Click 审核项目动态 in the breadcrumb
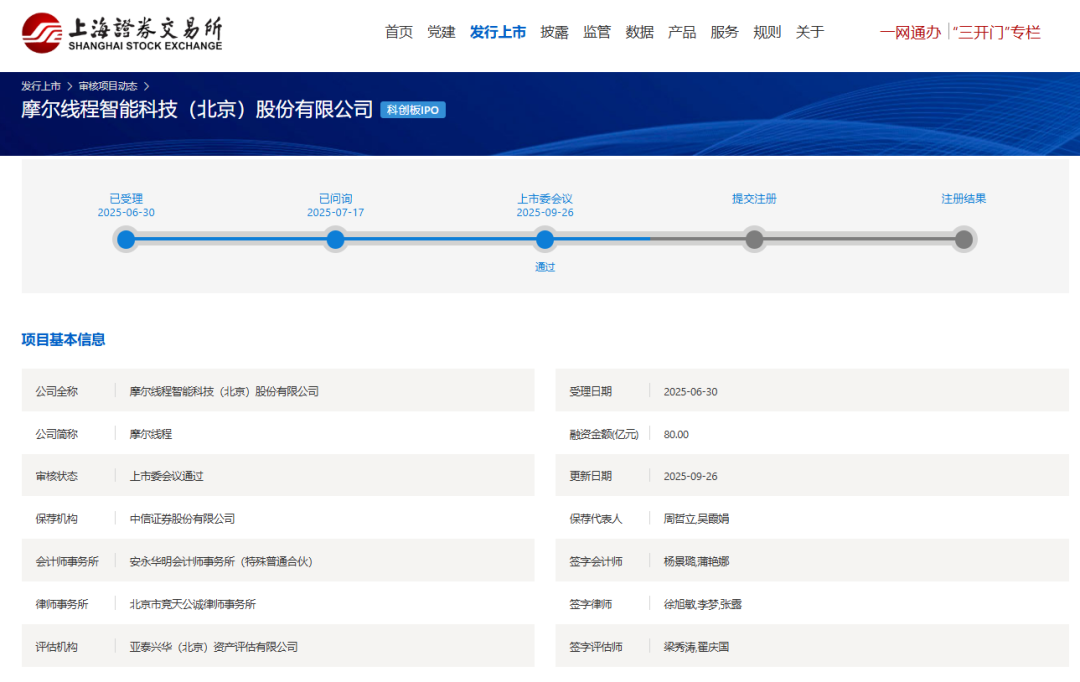Viewport: 1080px width, 682px height. pyautogui.click(x=107, y=86)
